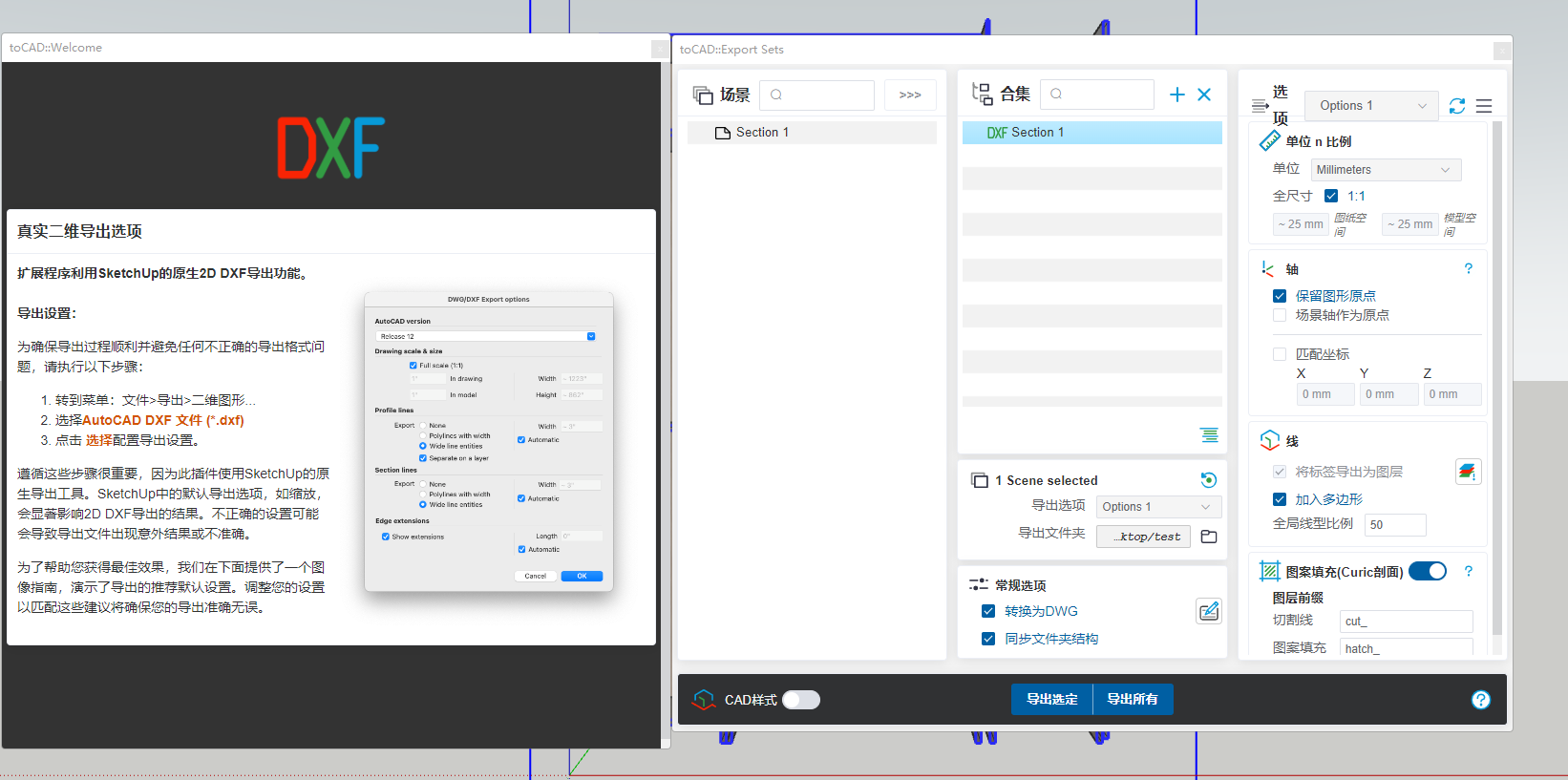Open the hamburger menu beside Options 1
Screen dimensions: 1568x780
pyautogui.click(x=1484, y=106)
